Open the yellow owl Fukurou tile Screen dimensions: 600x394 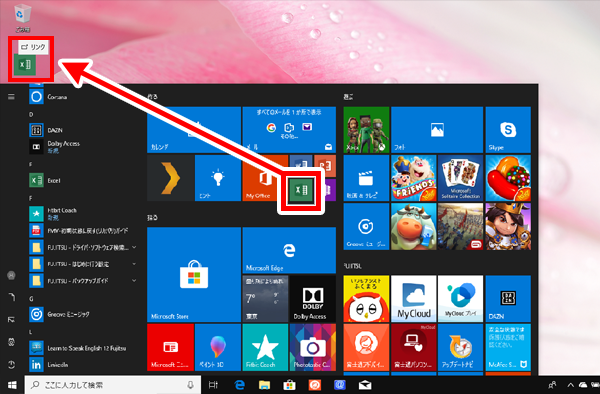(x=366, y=299)
